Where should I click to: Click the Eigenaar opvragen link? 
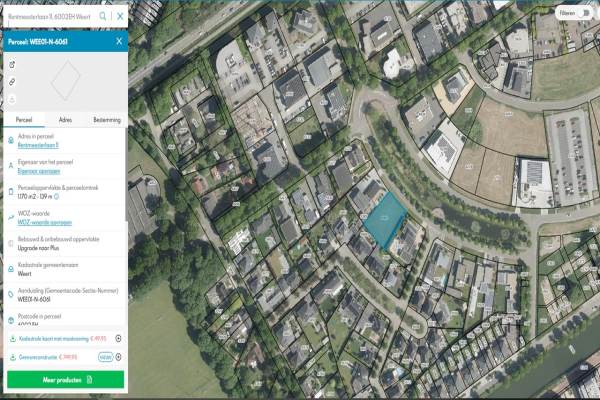(39, 170)
